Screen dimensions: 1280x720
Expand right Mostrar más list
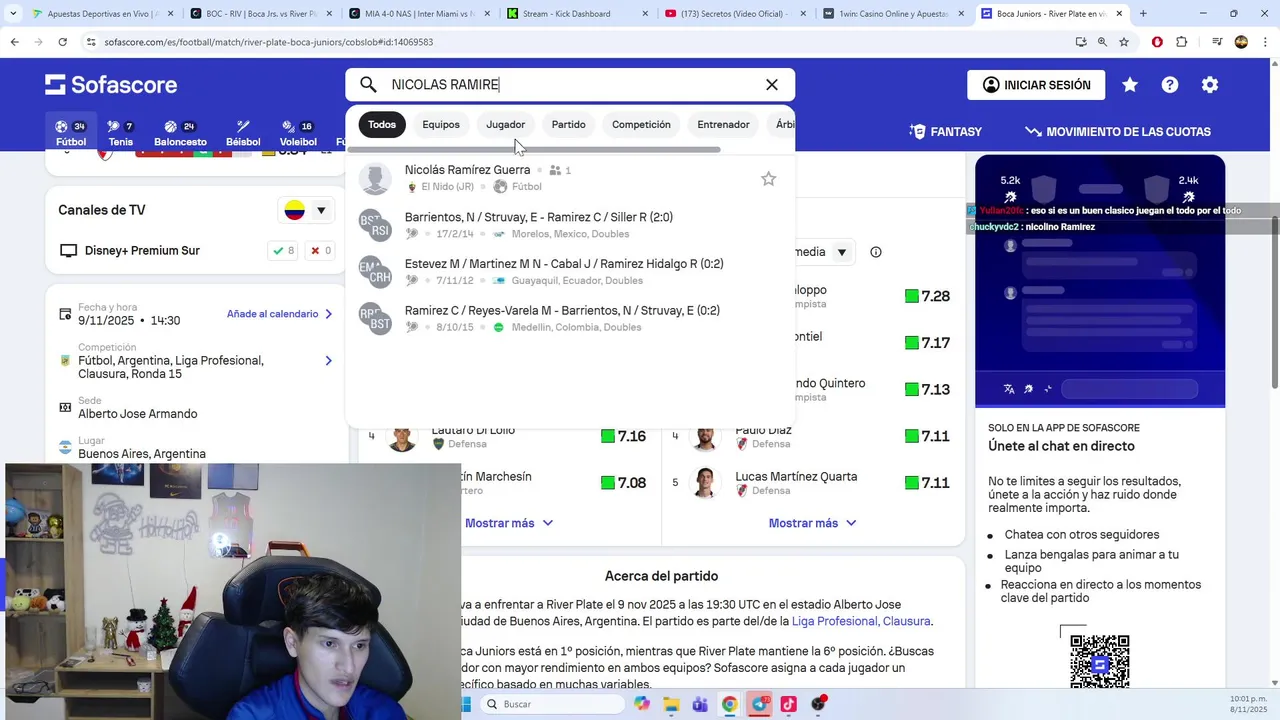coord(812,523)
